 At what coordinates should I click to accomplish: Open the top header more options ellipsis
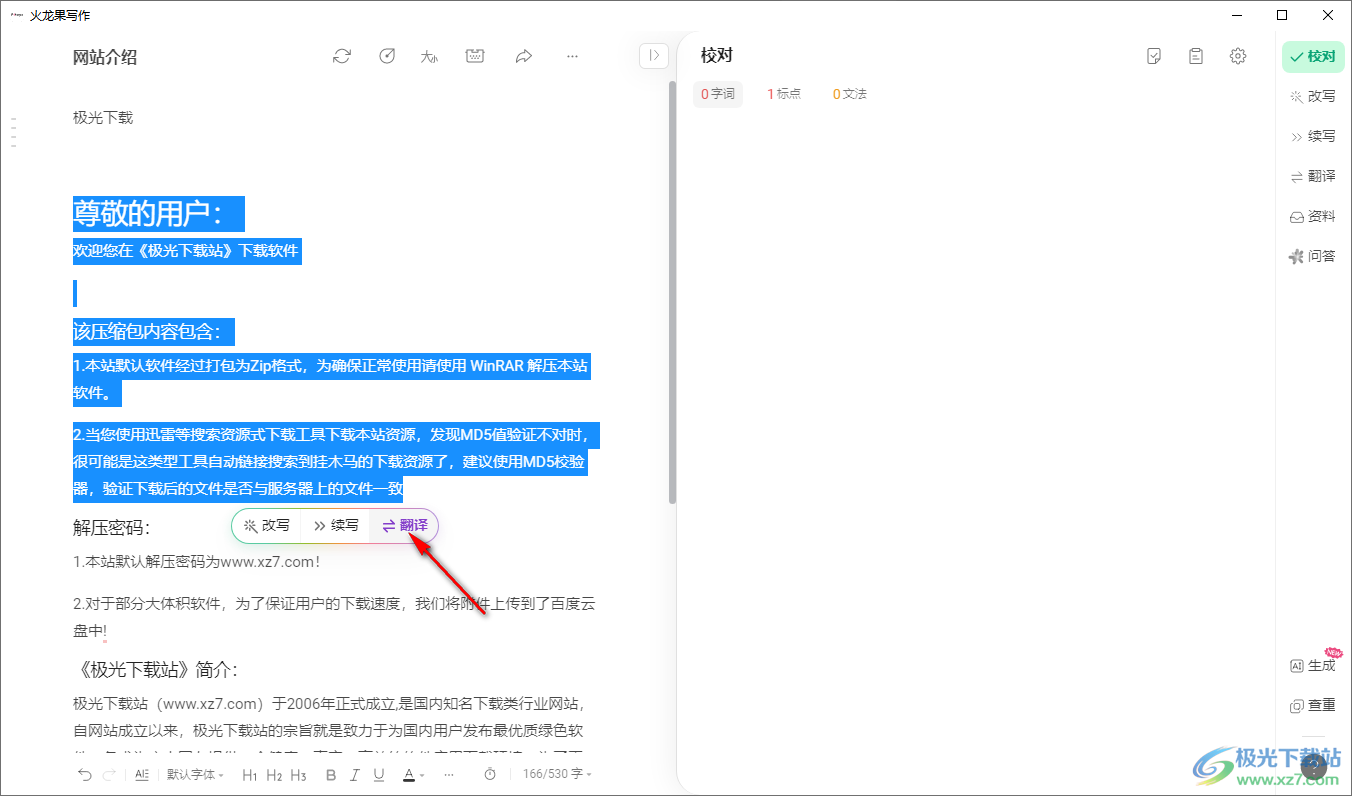572,57
